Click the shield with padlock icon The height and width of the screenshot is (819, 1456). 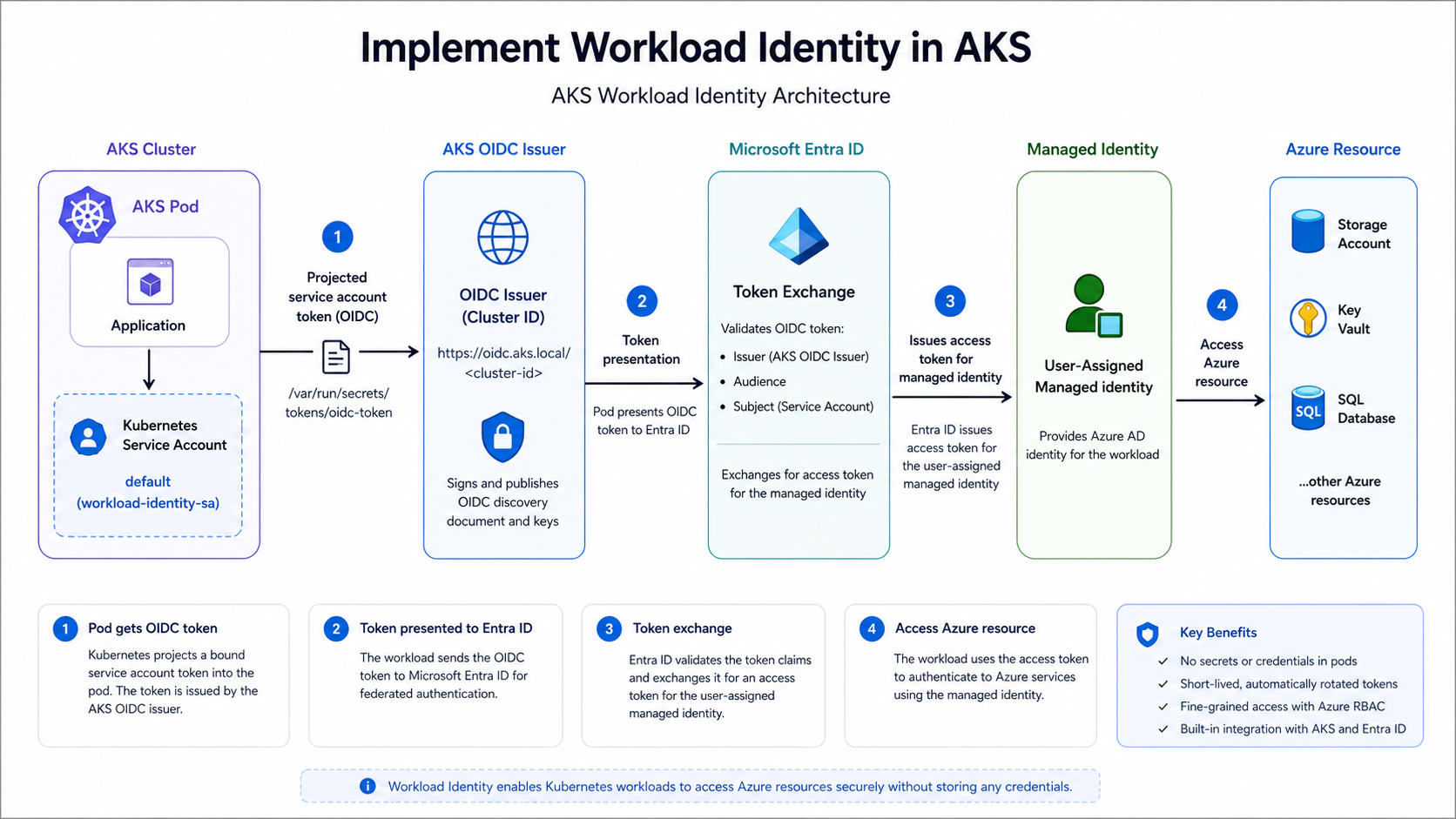coord(502,437)
